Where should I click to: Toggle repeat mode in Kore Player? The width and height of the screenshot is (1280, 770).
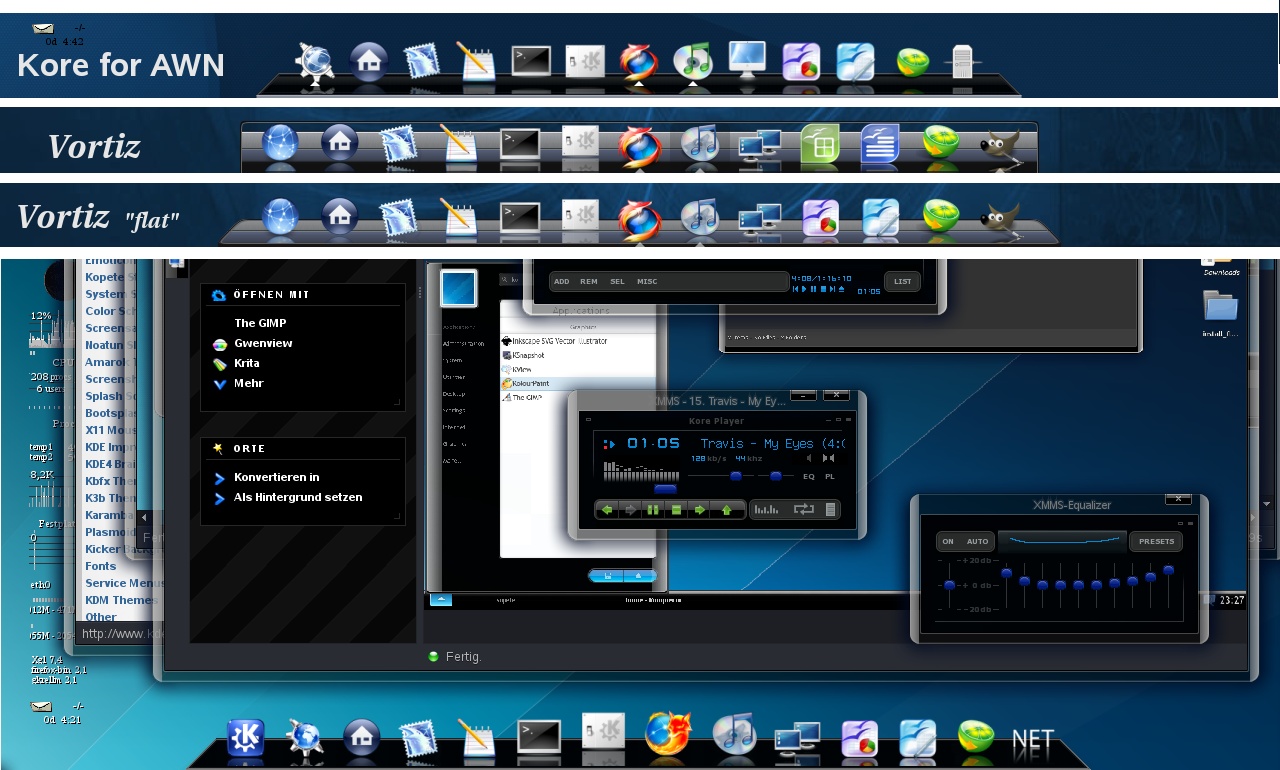804,510
